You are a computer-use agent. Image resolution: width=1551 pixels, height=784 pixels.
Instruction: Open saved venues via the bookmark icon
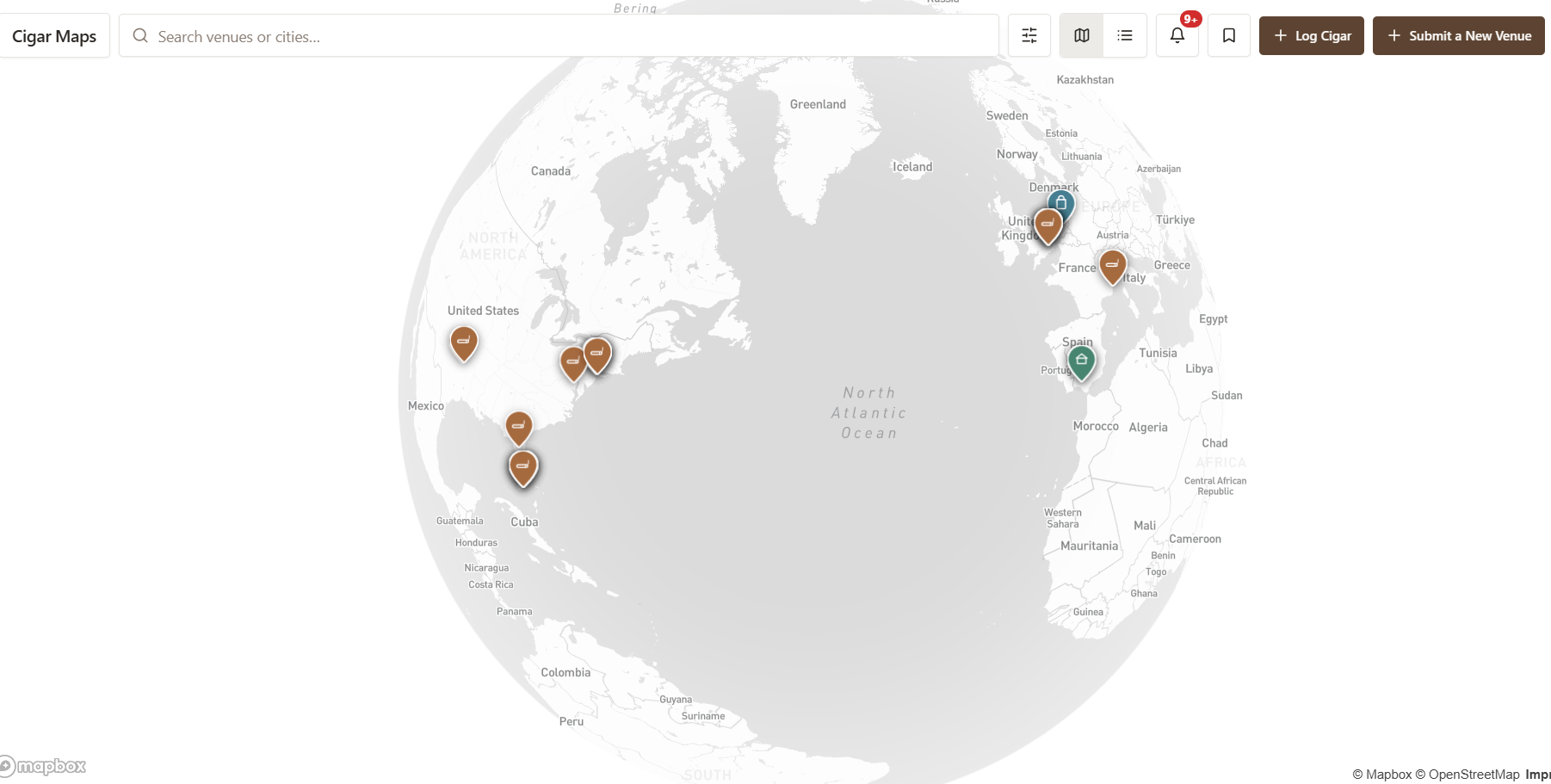click(x=1229, y=35)
